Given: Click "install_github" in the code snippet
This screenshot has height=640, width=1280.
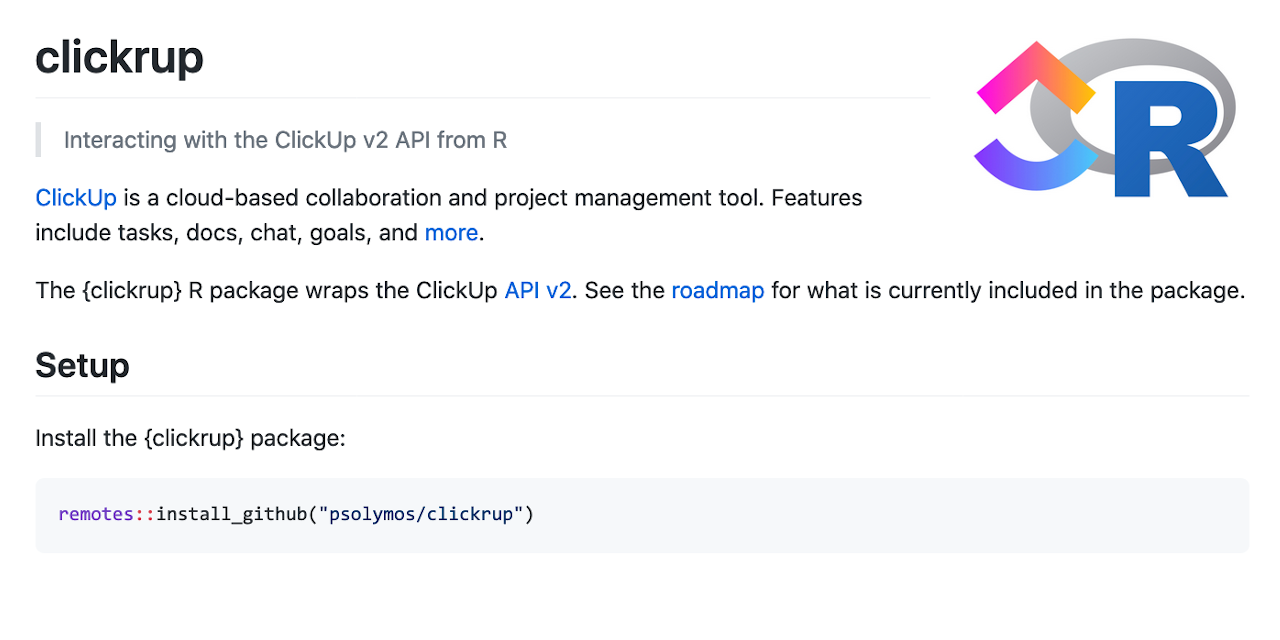Looking at the screenshot, I should 232,515.
